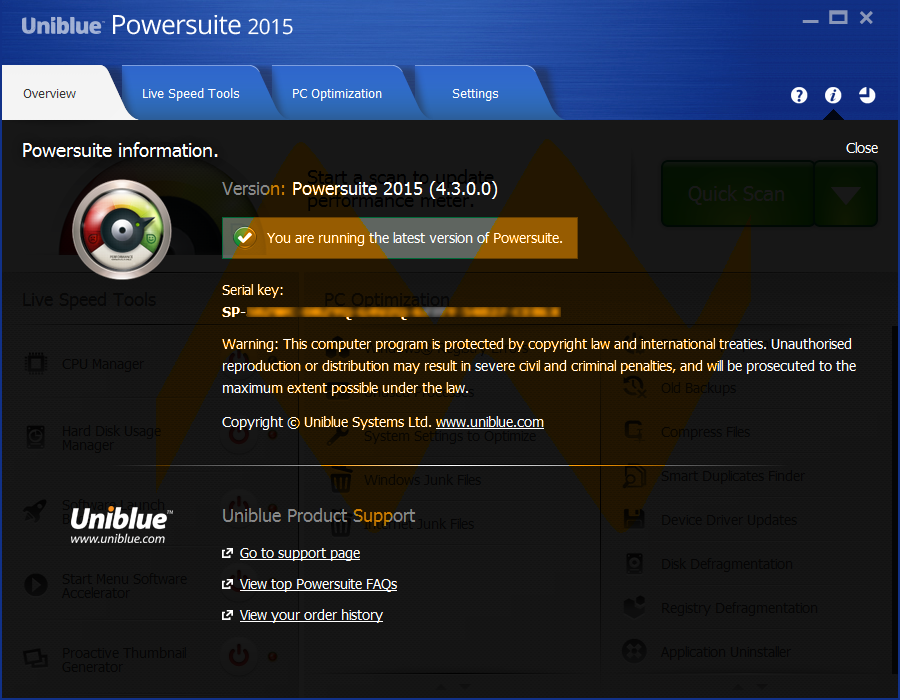This screenshot has width=900, height=700.
Task: Open the Settings tab
Action: click(475, 94)
